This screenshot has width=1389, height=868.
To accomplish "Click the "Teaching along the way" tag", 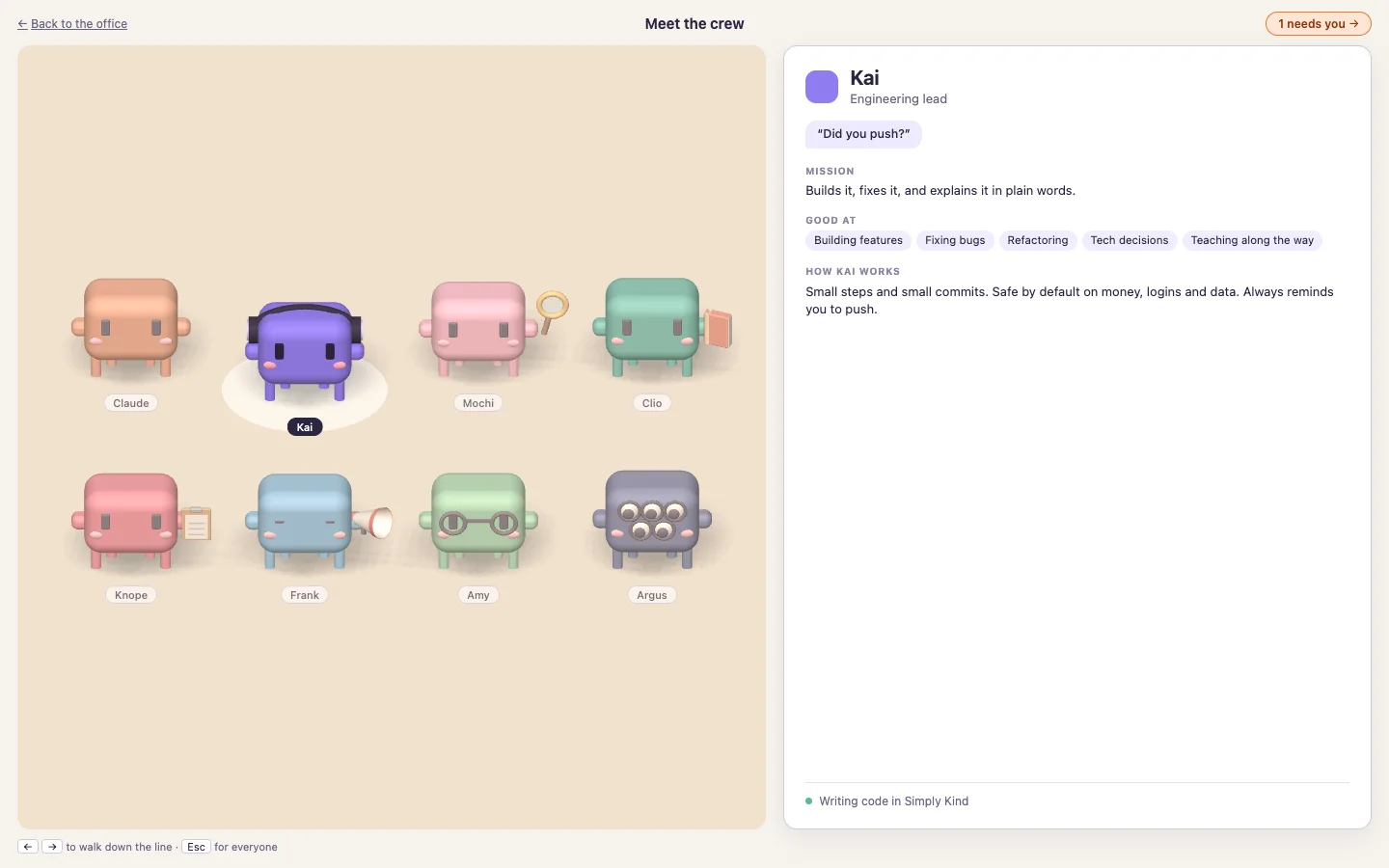I will point(1252,240).
